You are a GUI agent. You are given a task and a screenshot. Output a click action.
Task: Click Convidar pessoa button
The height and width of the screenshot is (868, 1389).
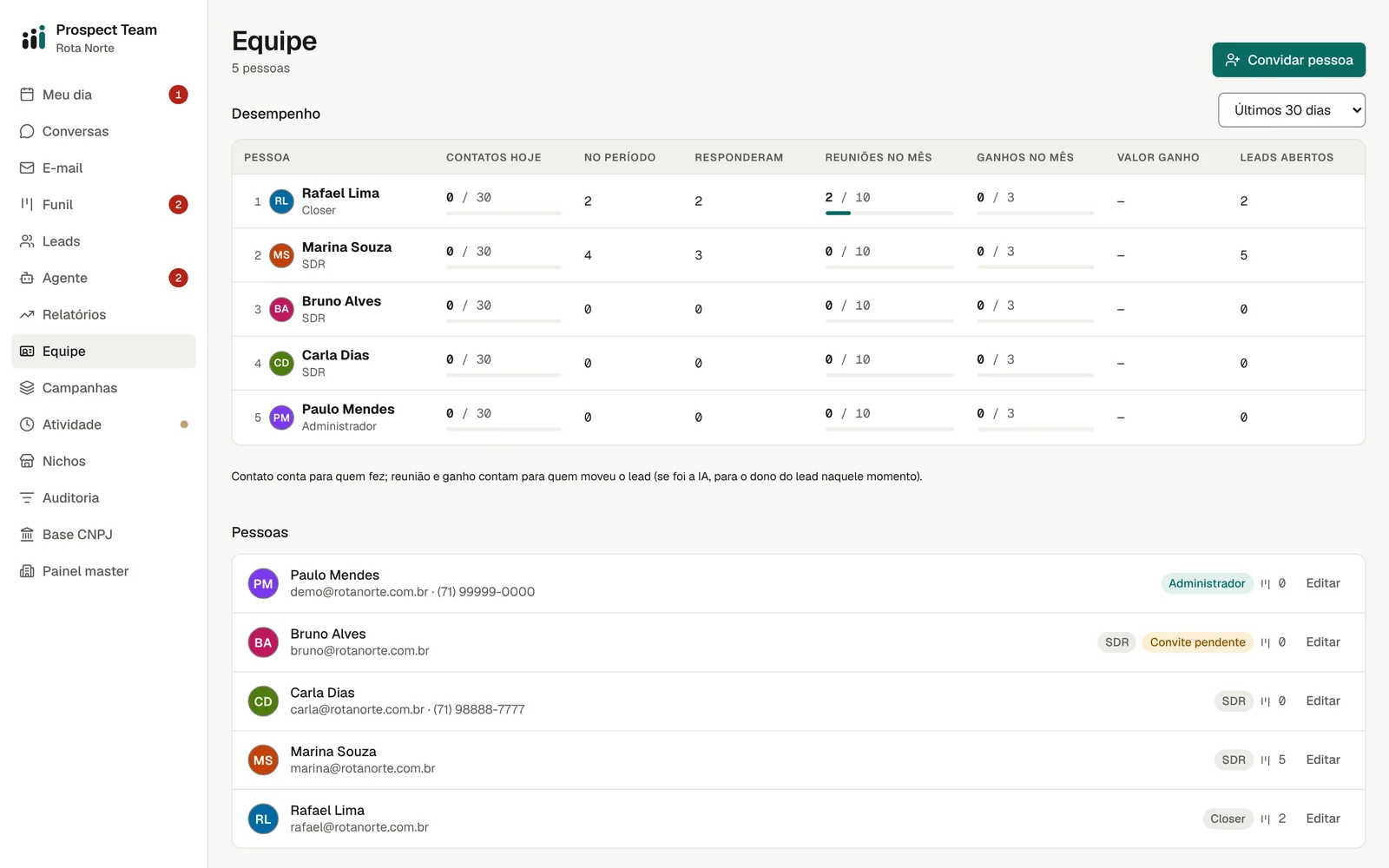pos(1288,60)
